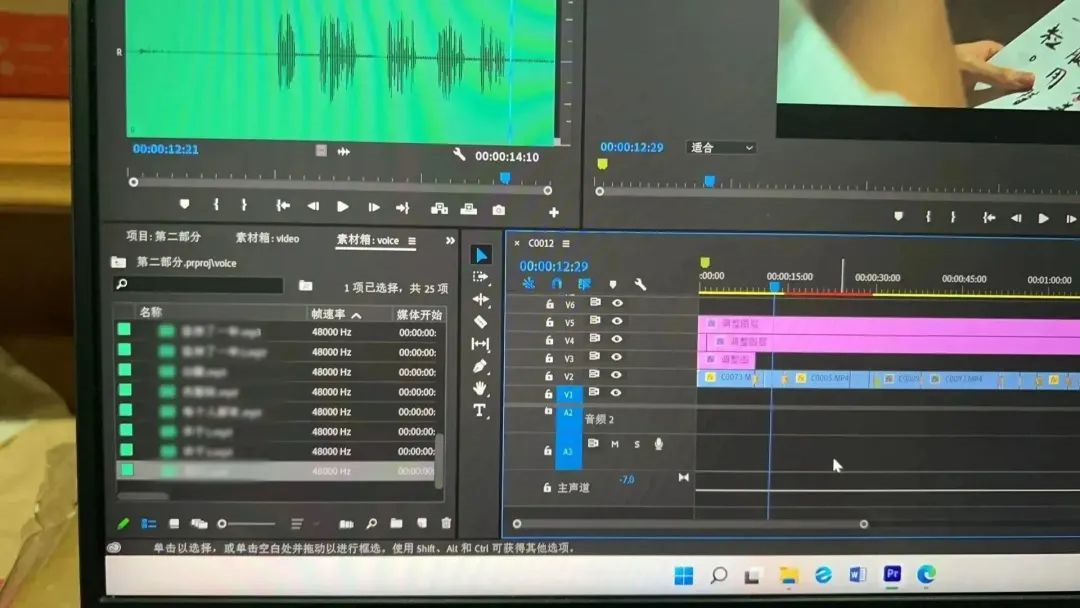
Task: Switch to the video bin tab
Action: pos(267,239)
